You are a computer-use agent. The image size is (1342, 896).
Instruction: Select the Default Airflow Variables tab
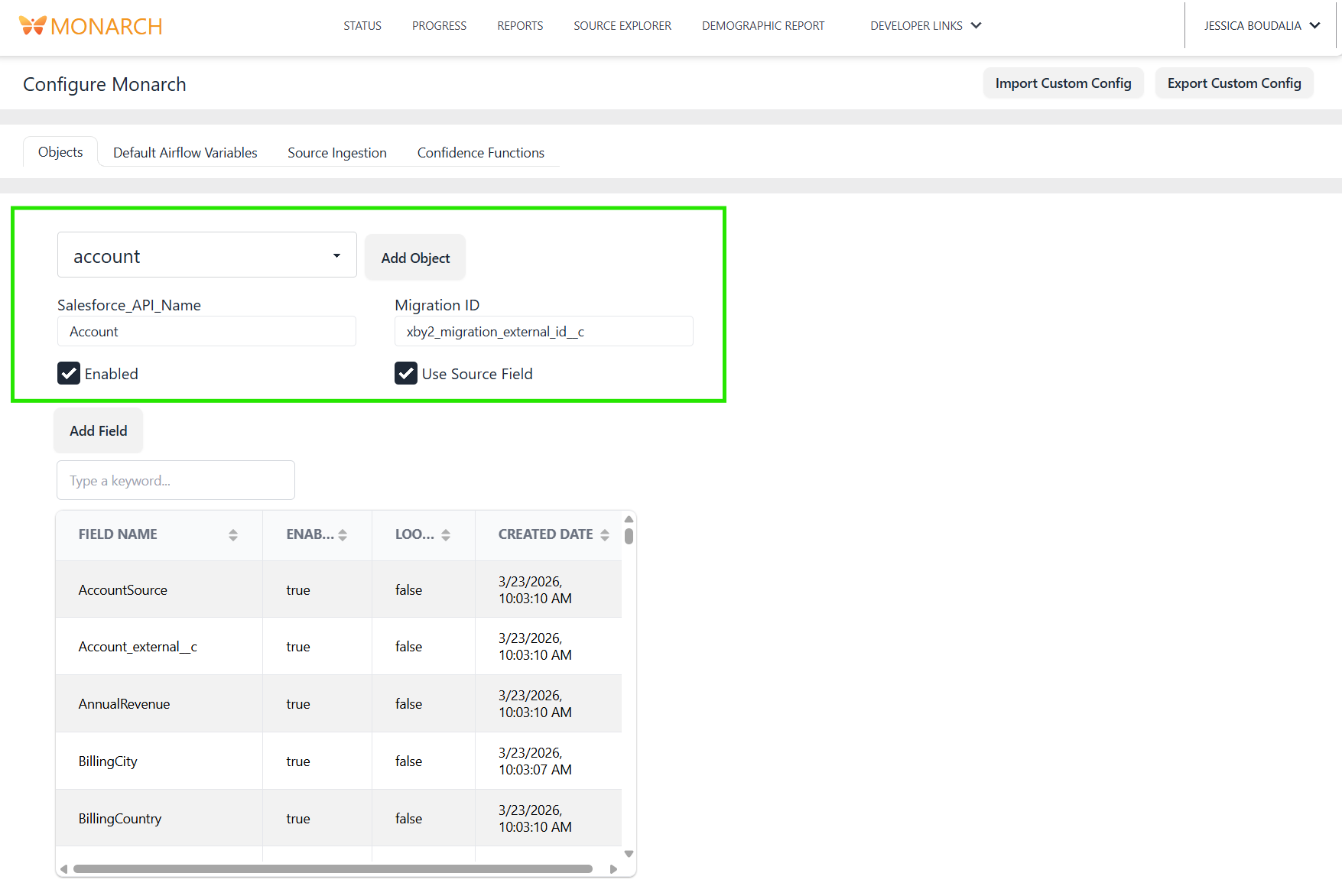[184, 152]
